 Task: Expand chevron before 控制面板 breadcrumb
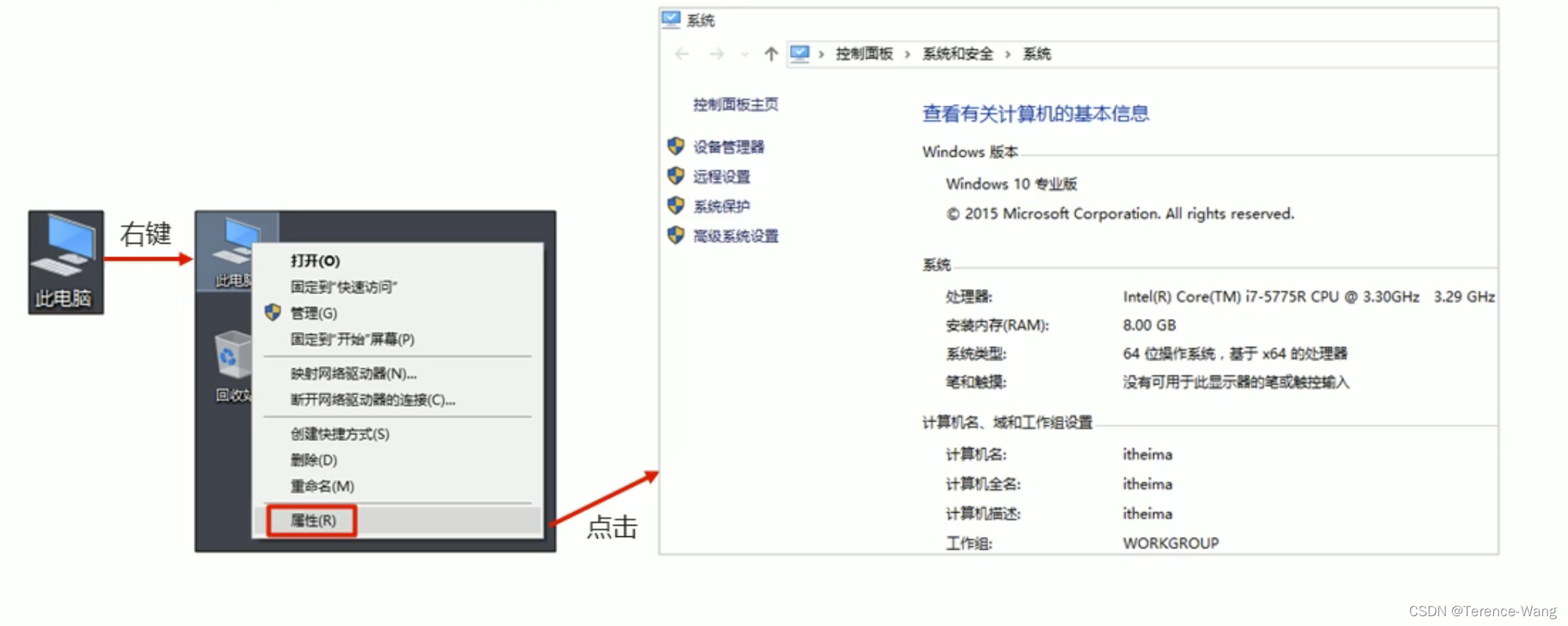(821, 54)
